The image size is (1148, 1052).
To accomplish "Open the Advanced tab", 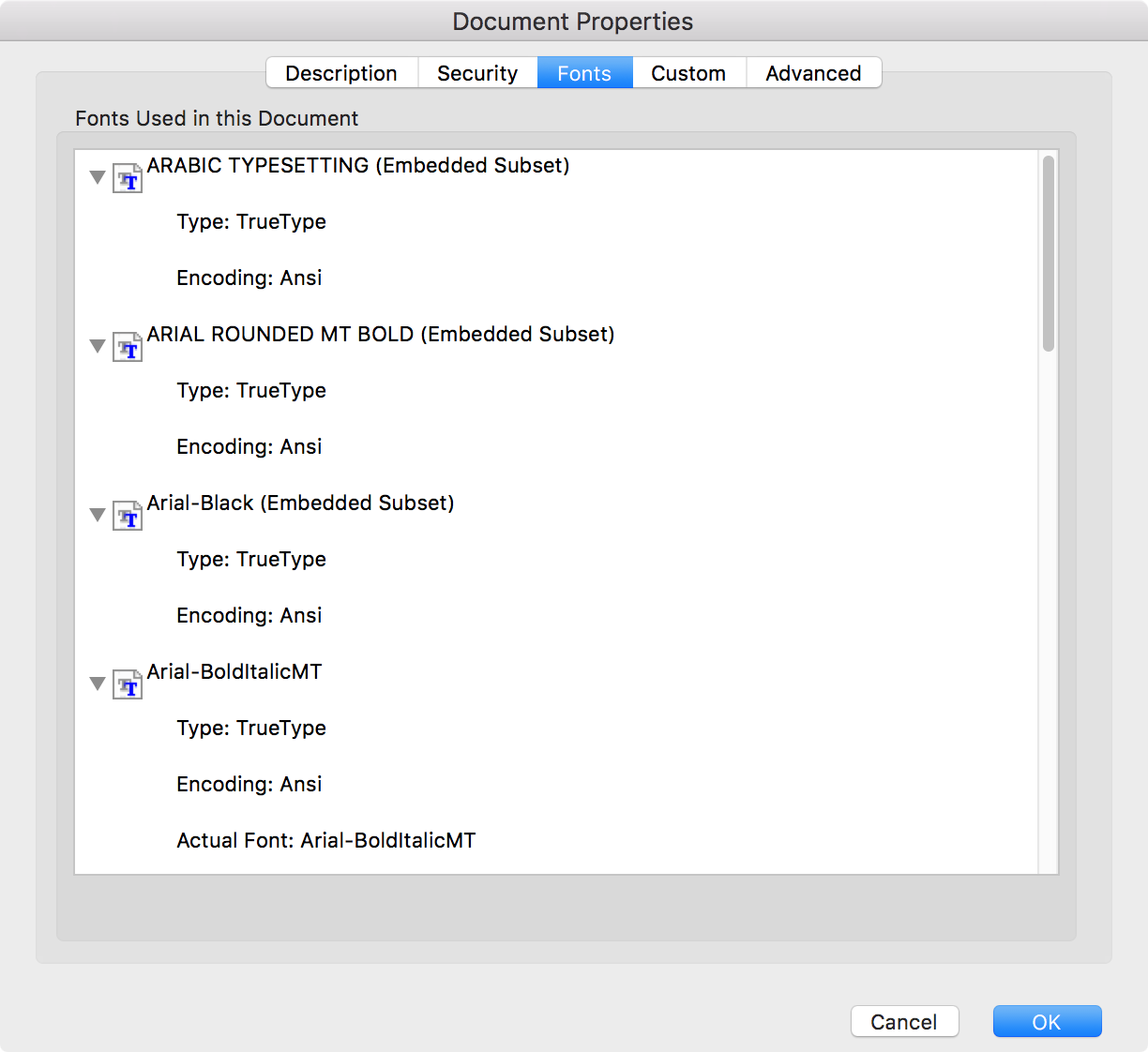I will [x=812, y=72].
